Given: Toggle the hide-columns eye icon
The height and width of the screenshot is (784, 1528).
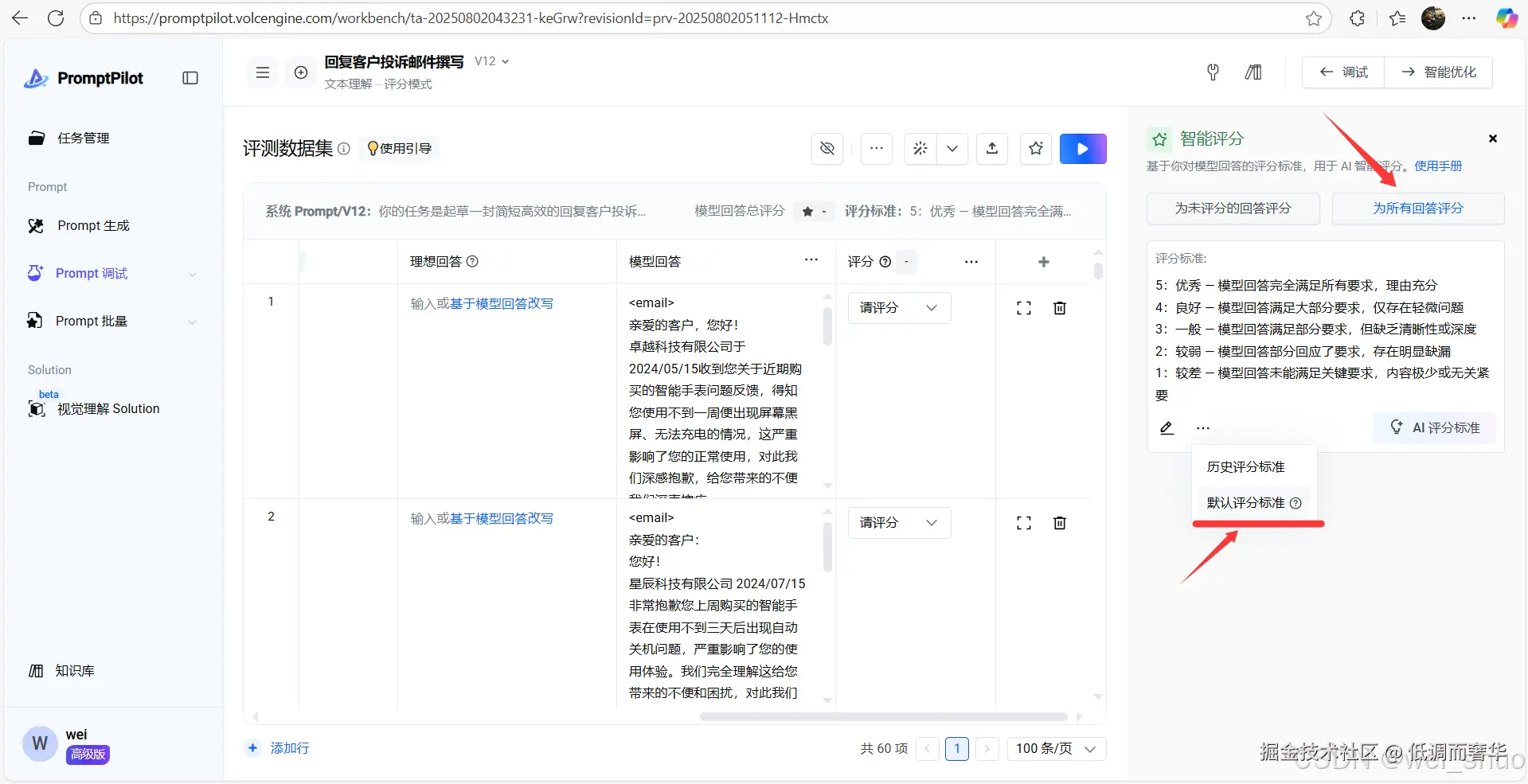Looking at the screenshot, I should pos(827,148).
